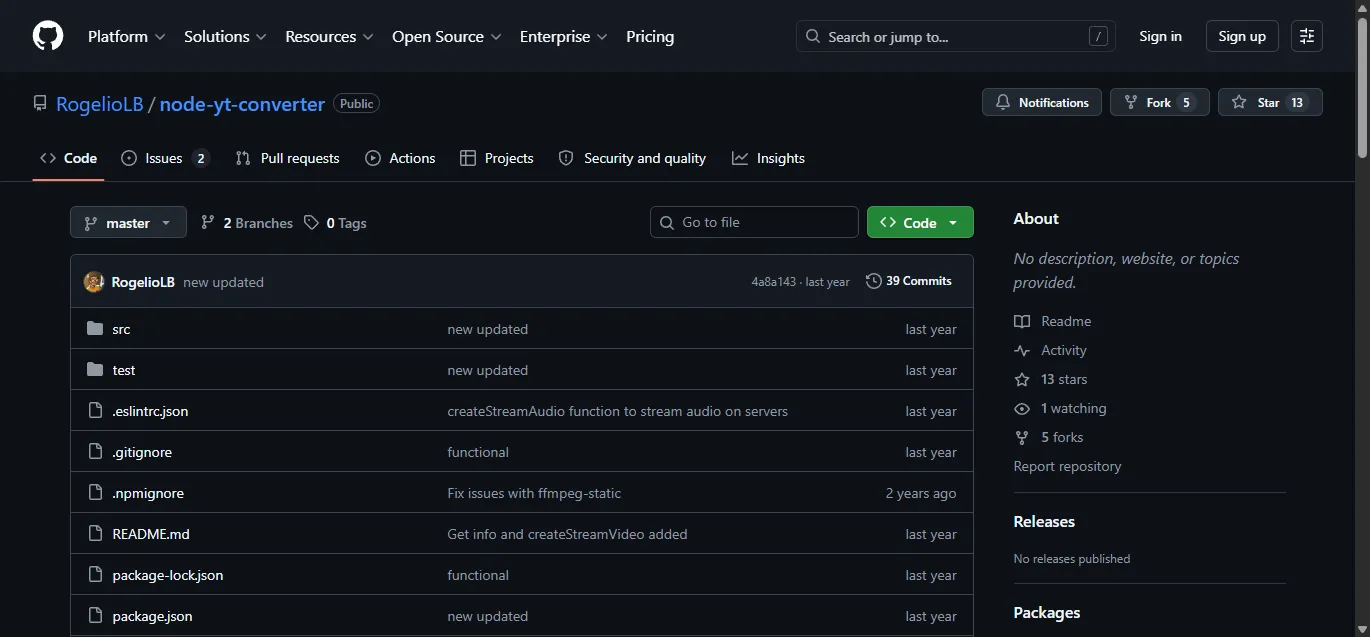This screenshot has height=637, width=1370.
Task: View 5 forks link in sidebar
Action: pyautogui.click(x=1048, y=437)
